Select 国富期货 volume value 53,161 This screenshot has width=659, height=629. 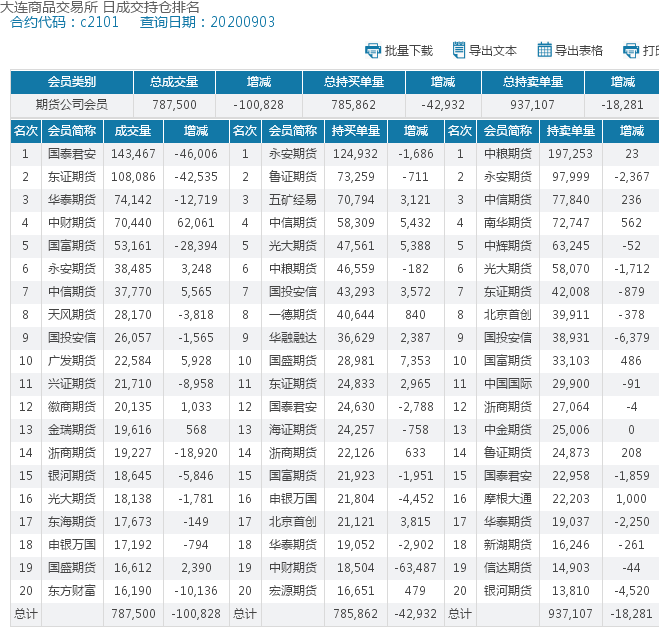click(x=133, y=245)
